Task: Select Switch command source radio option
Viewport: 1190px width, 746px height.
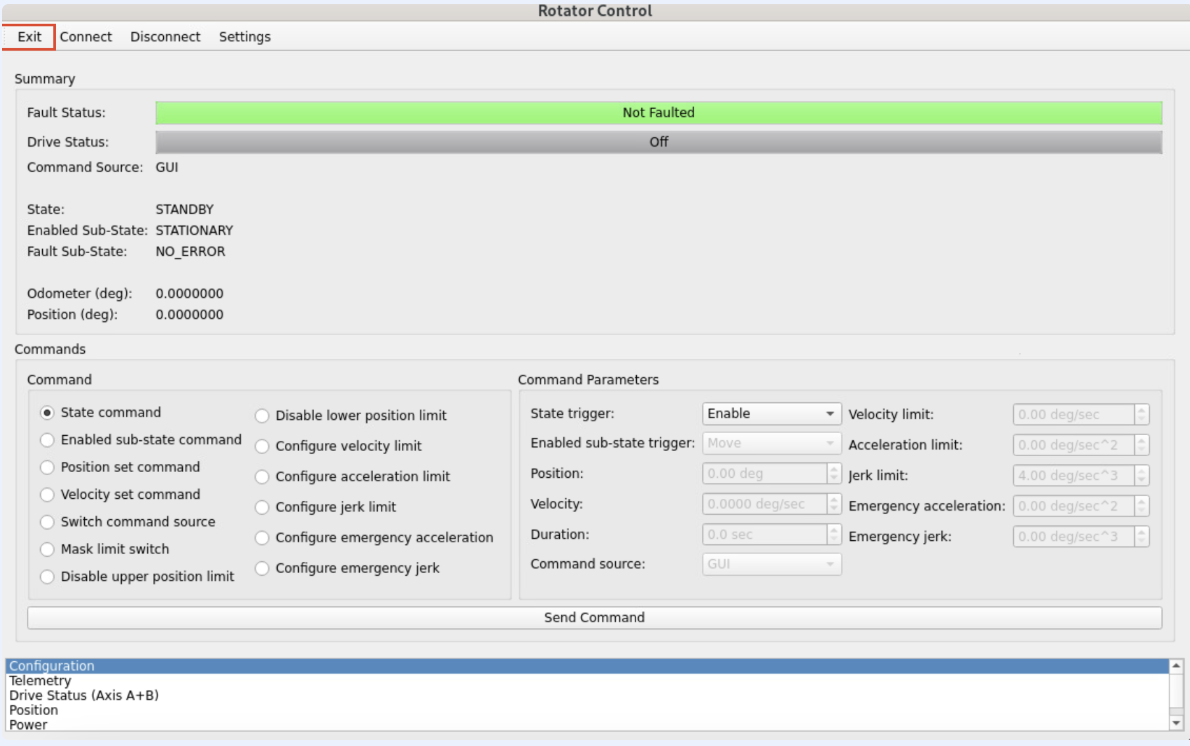Action: [47, 522]
